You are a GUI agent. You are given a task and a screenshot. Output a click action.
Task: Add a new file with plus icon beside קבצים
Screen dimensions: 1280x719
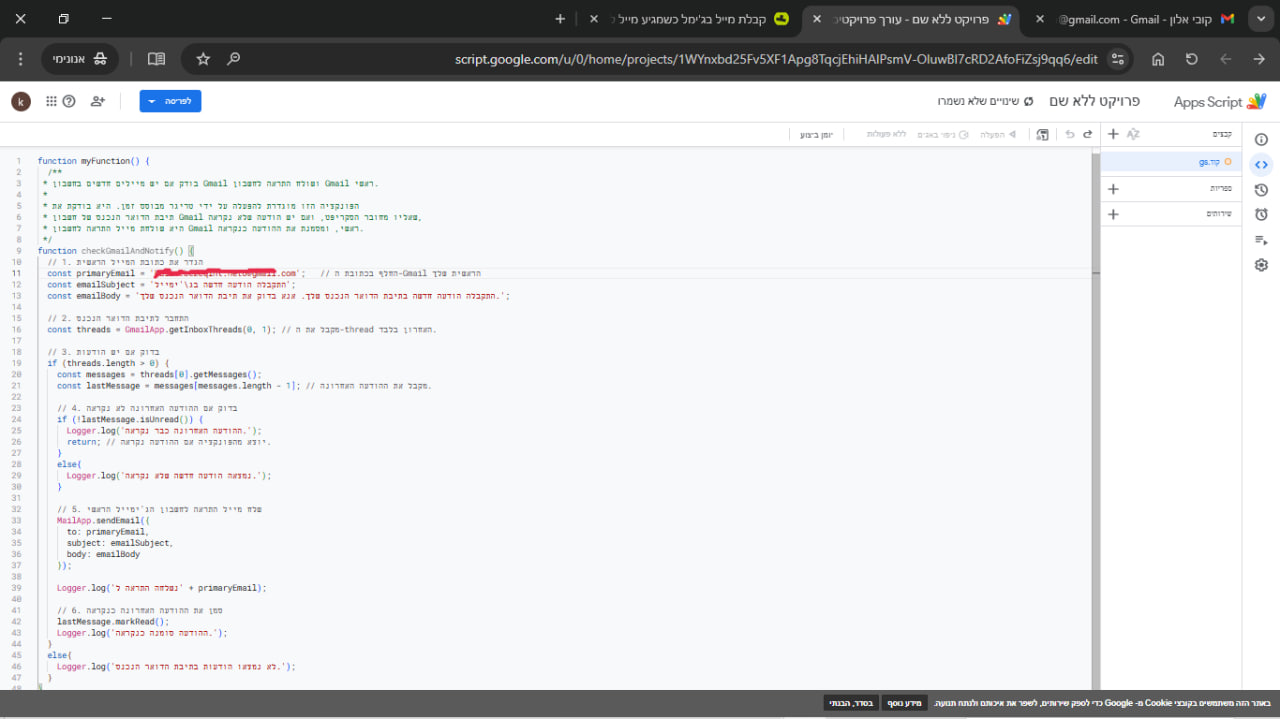pyautogui.click(x=1113, y=134)
